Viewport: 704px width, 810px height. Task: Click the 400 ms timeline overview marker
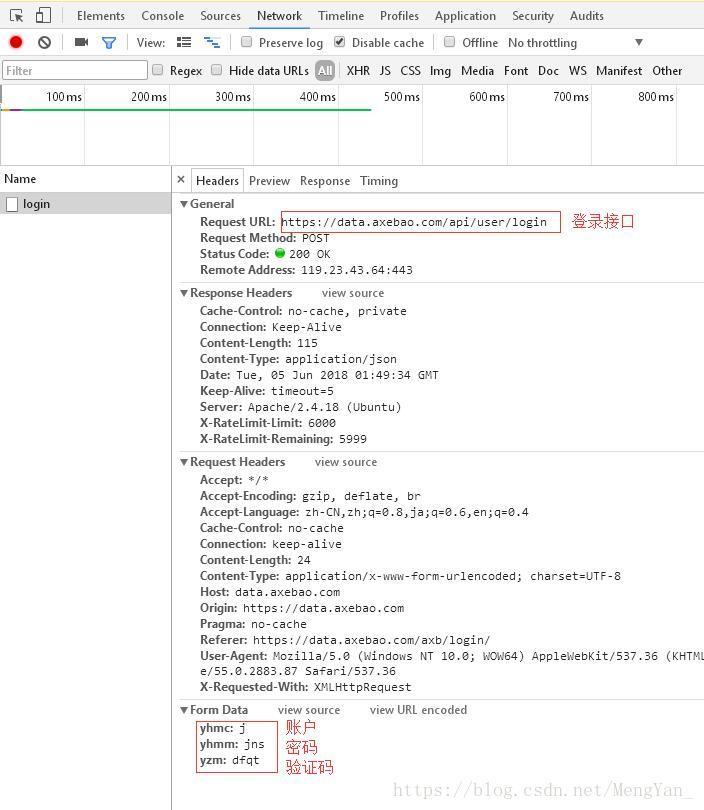tap(317, 97)
